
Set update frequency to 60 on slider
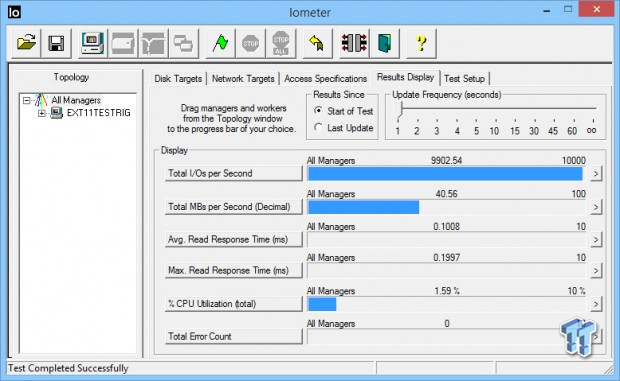click(x=572, y=131)
